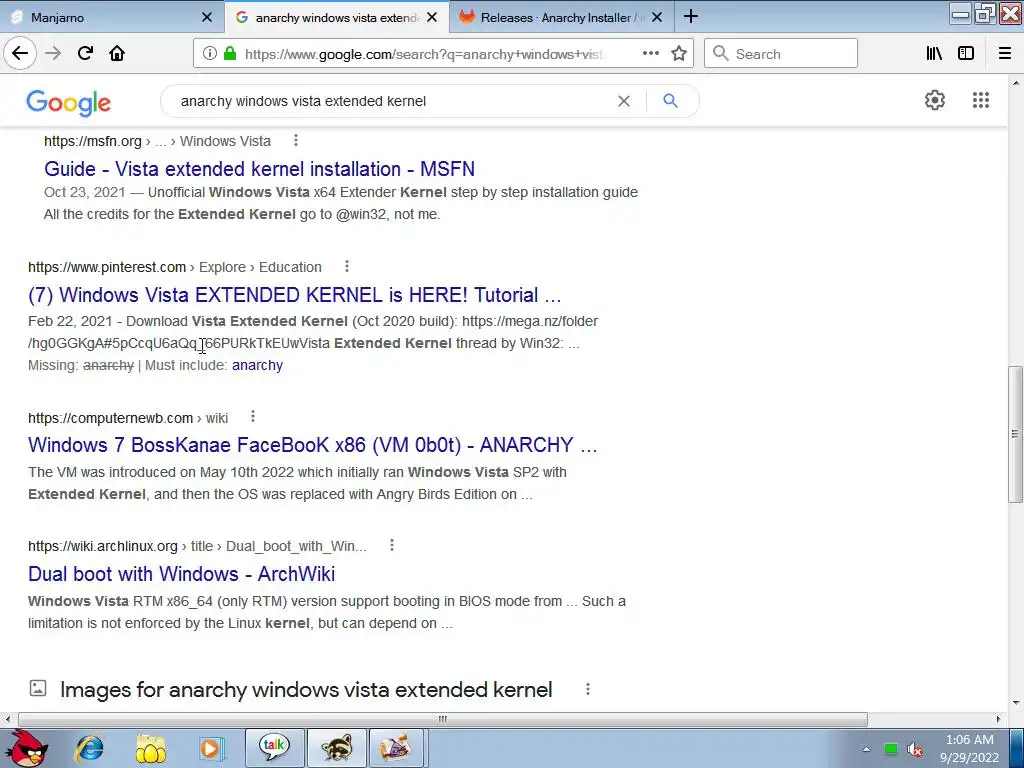Open the eggs folder taskbar icon

tap(151, 748)
